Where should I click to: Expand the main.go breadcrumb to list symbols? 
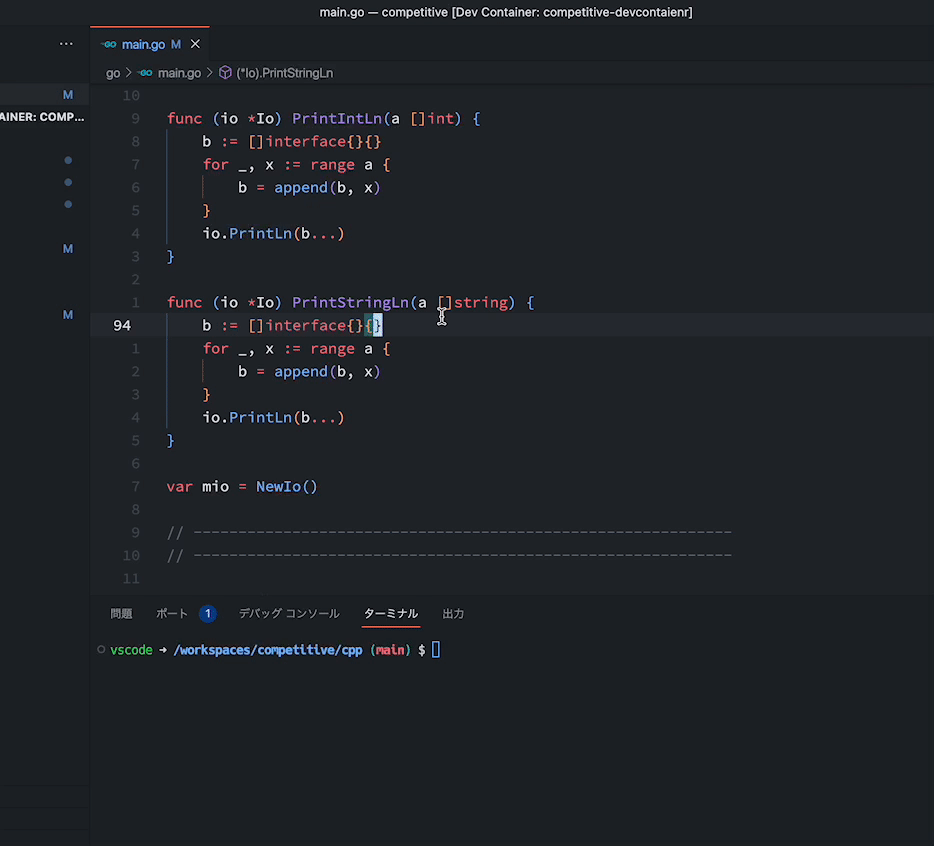(179, 73)
